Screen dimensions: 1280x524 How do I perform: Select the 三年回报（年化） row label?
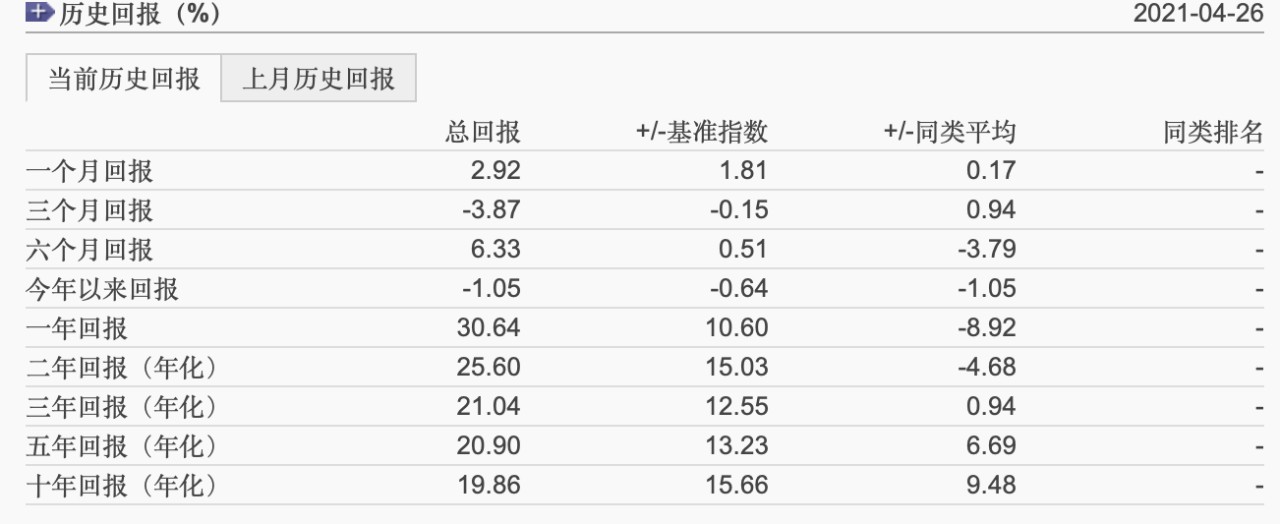click(122, 407)
